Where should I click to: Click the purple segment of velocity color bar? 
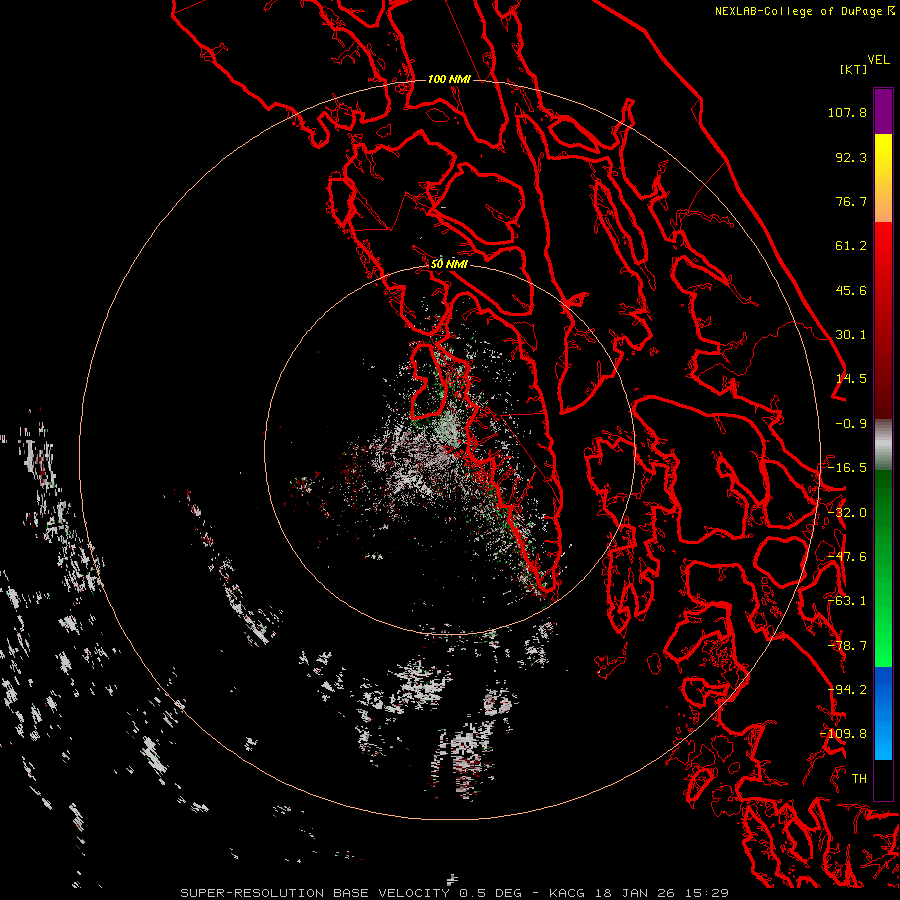[883, 111]
